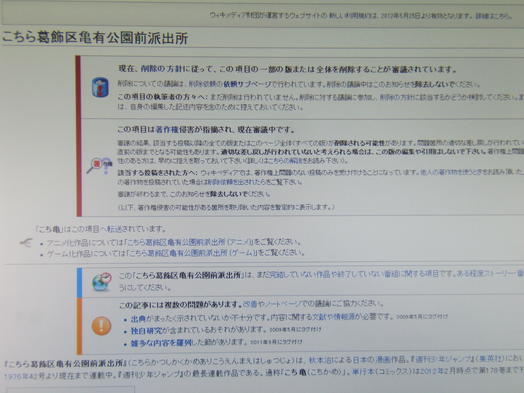Open the 独自研究 link in issues list

click(x=146, y=331)
